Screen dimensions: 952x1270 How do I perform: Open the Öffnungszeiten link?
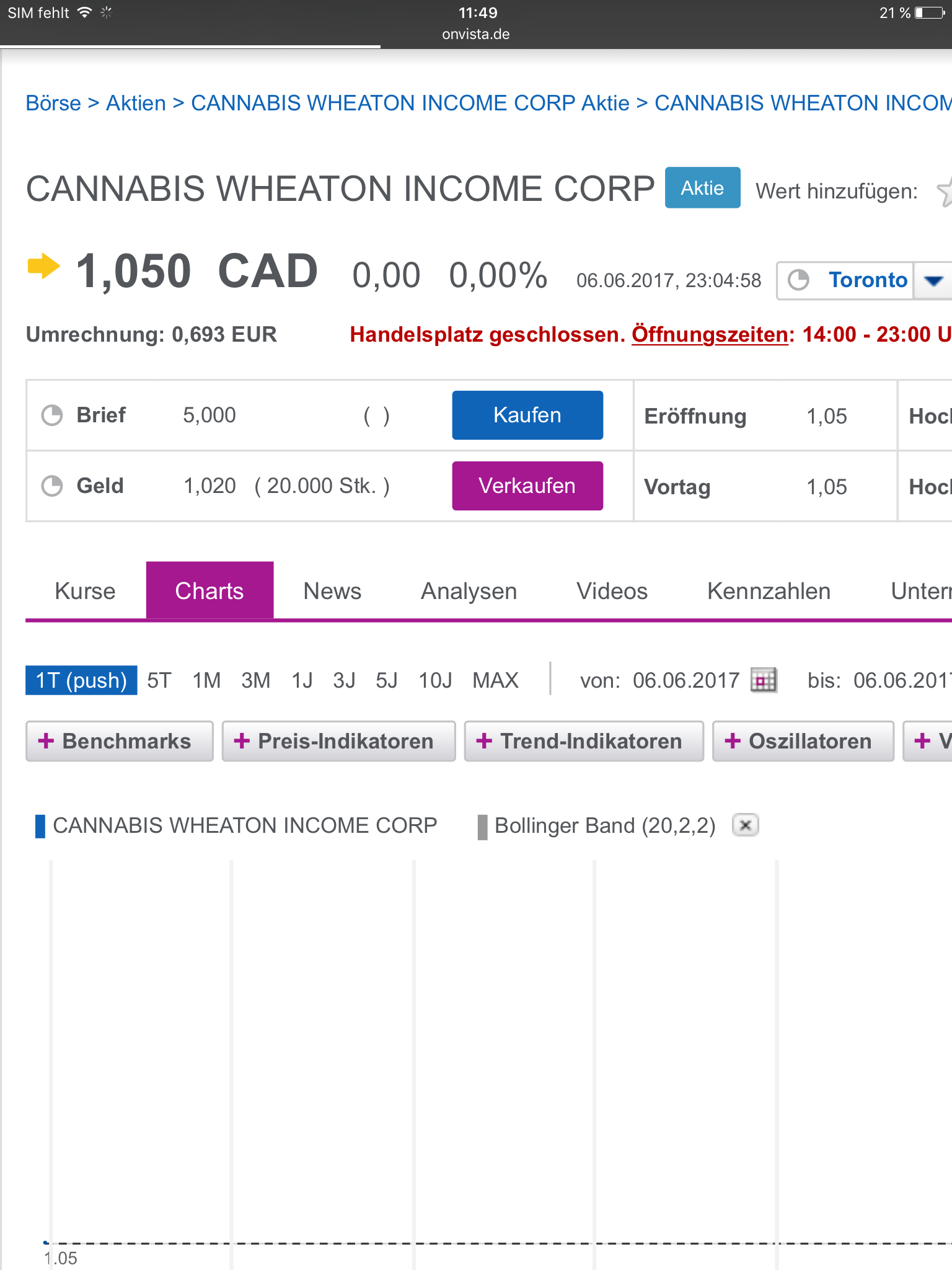tap(709, 334)
